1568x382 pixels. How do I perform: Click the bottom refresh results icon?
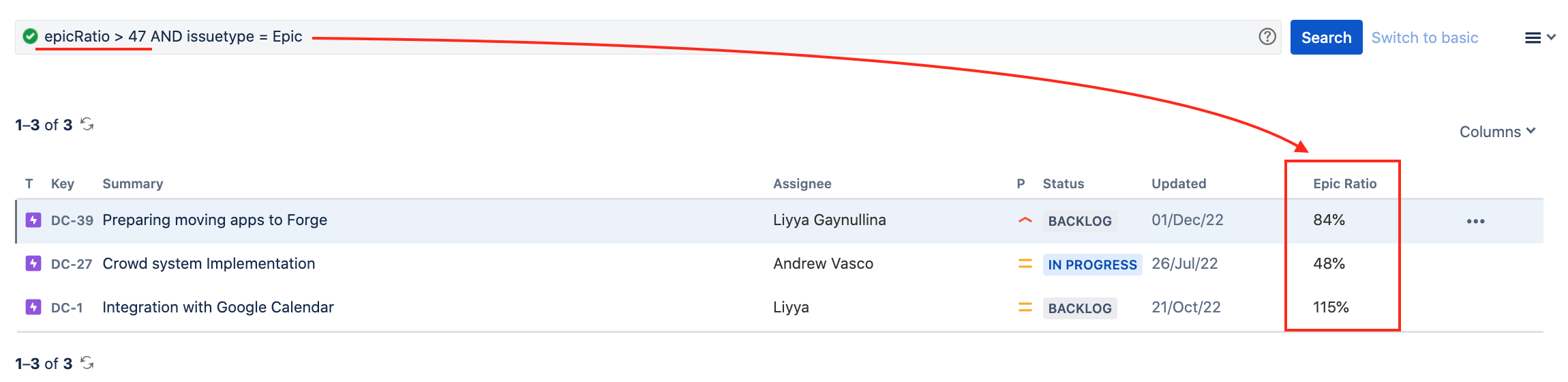pyautogui.click(x=87, y=363)
